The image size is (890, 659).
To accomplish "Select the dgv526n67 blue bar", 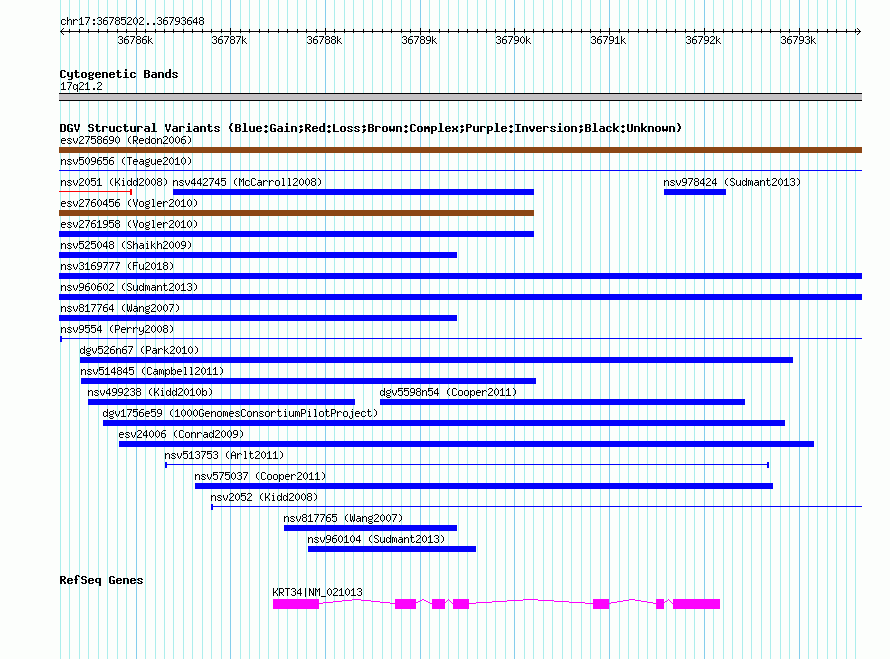I will [436, 360].
